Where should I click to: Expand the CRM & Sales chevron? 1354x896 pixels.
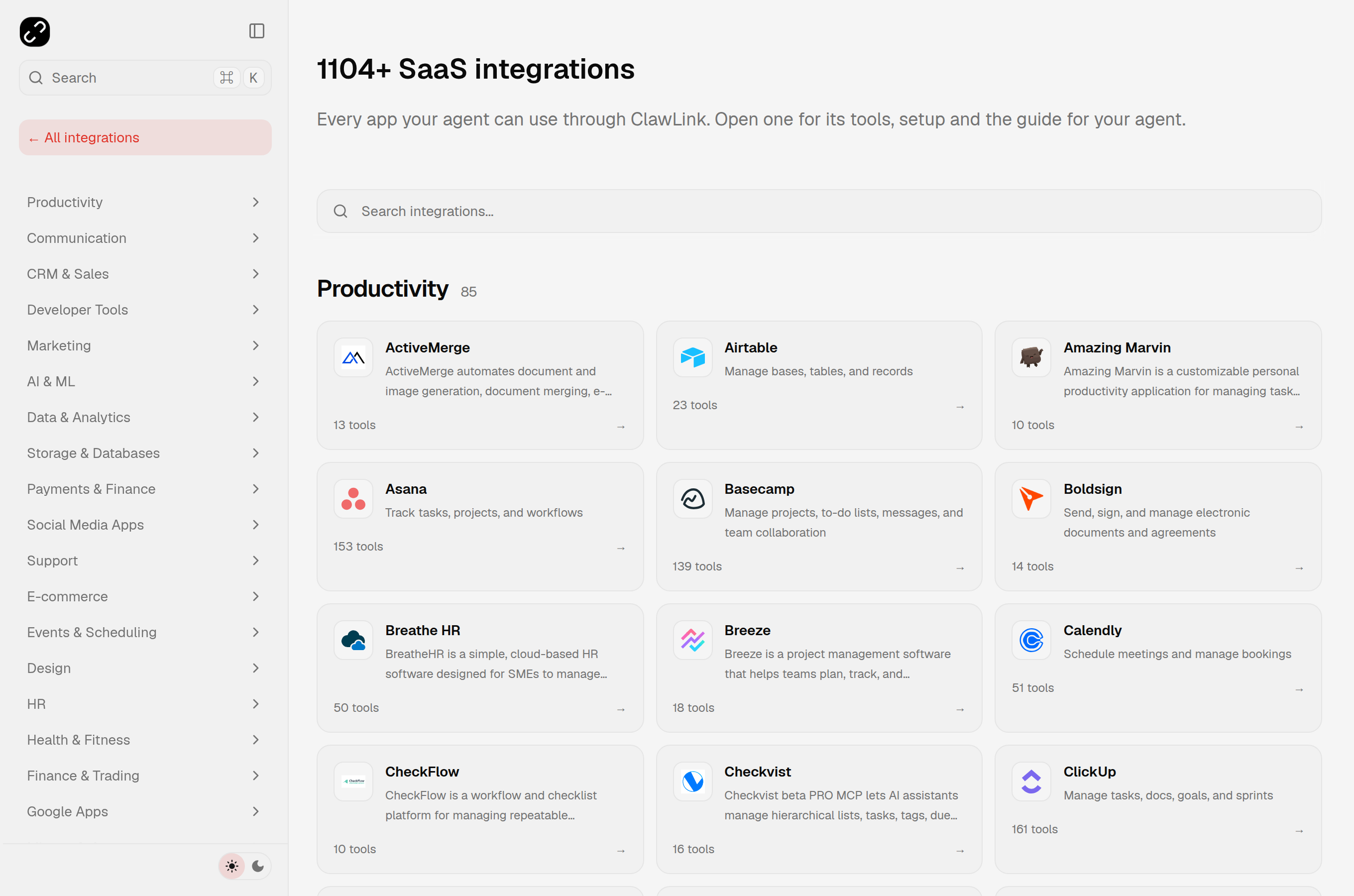255,274
